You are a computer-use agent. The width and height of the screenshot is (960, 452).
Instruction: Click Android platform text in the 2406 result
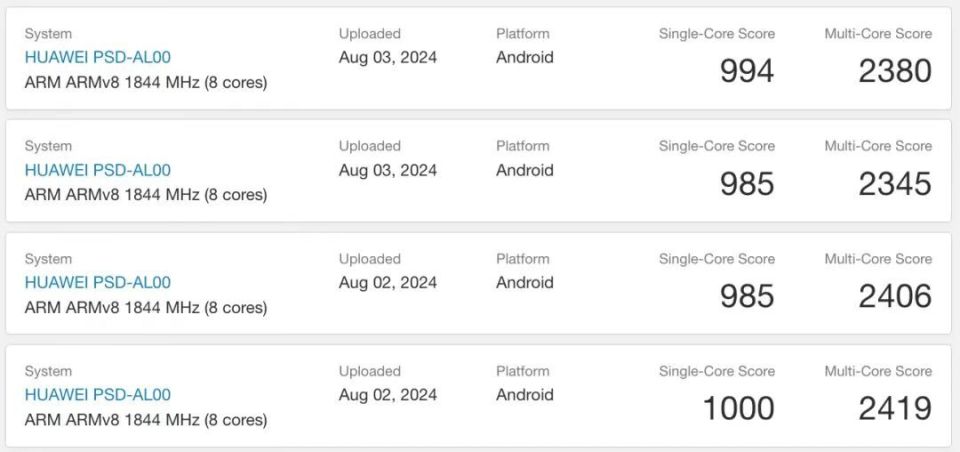(x=525, y=283)
